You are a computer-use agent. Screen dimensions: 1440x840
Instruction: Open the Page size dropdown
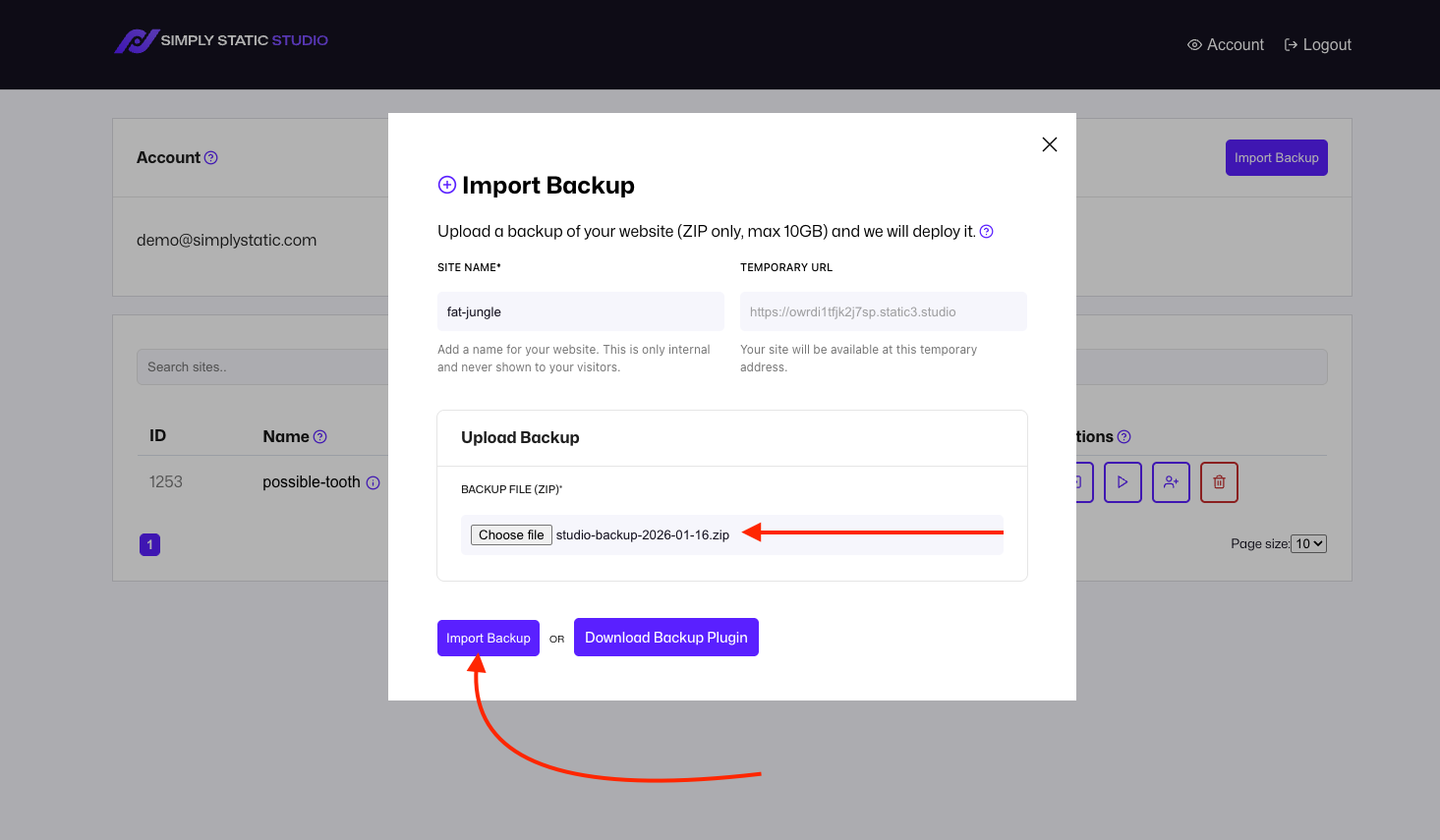point(1309,543)
